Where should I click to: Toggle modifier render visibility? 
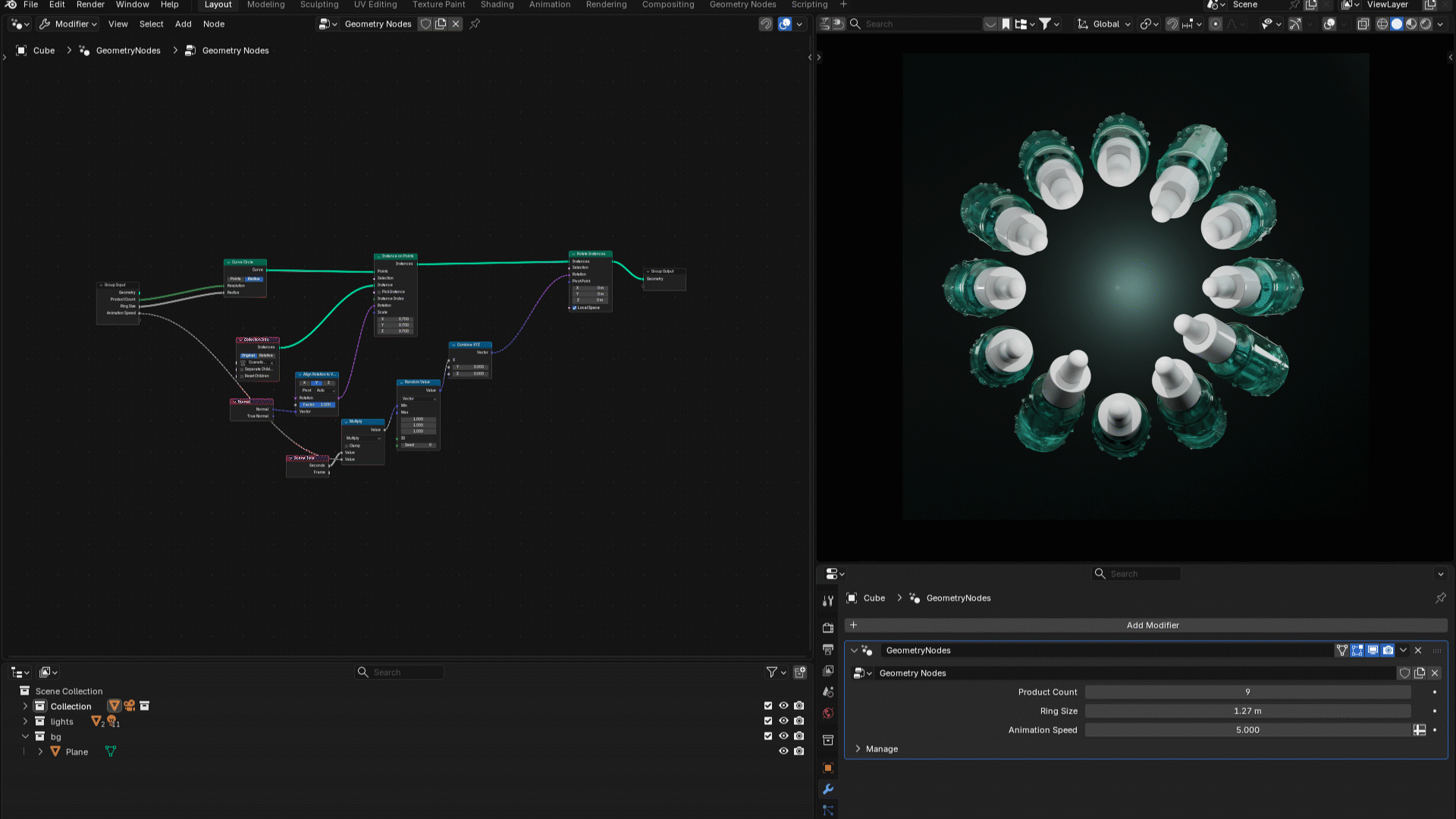click(x=1388, y=650)
